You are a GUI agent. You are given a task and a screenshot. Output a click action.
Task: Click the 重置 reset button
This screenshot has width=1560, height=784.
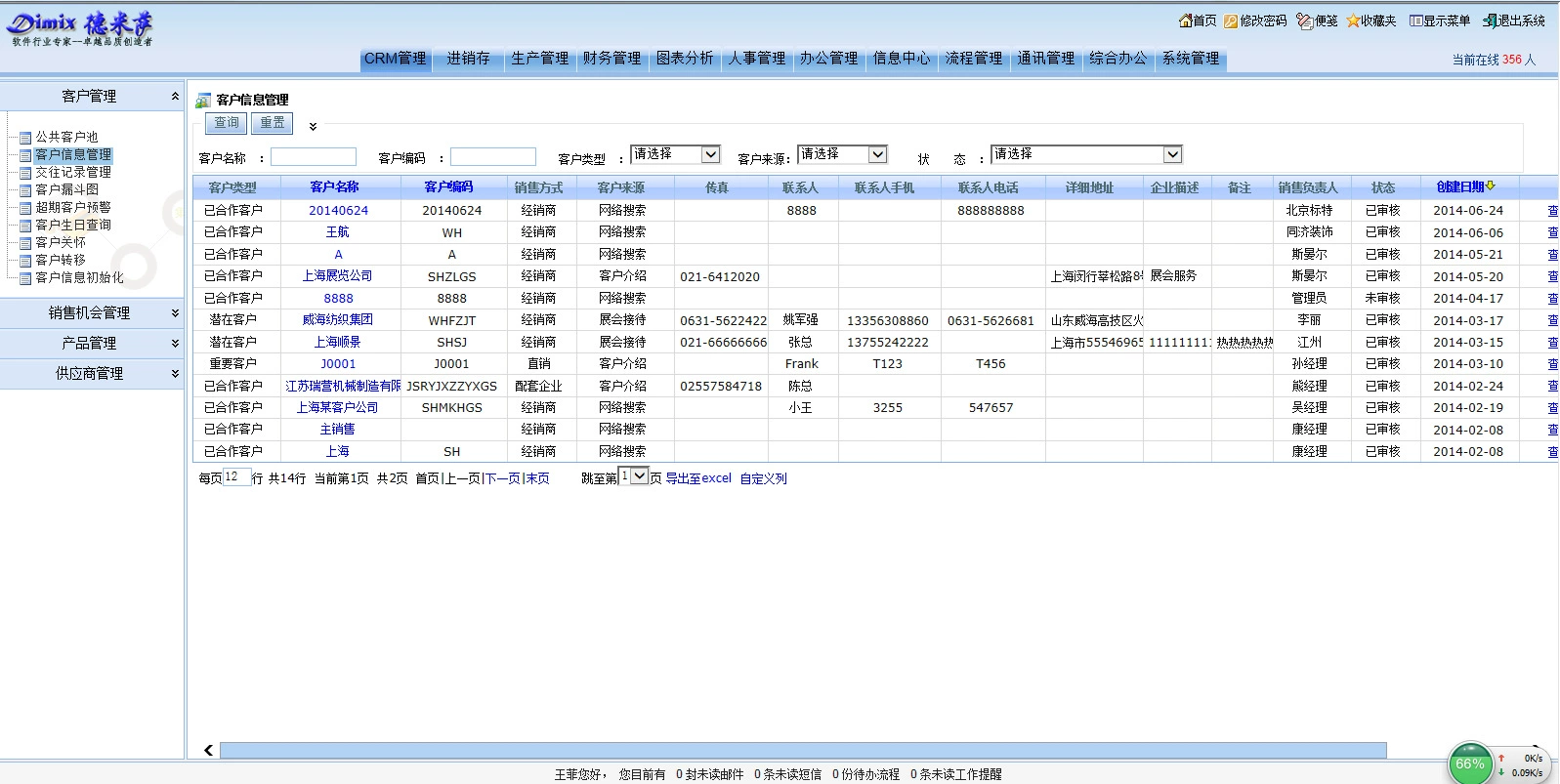coord(273,123)
